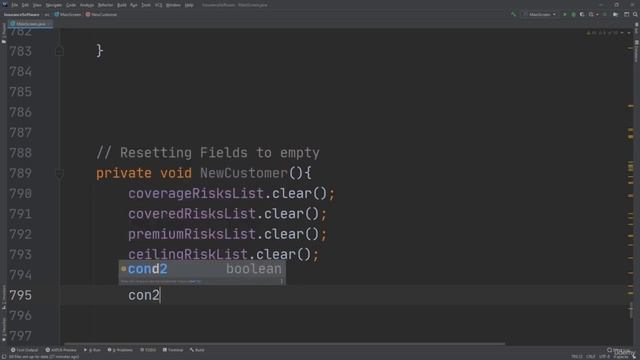Image resolution: width=640 pixels, height=360 pixels.
Task: Click the premiumRisksList.clear() line
Action: 227,234
